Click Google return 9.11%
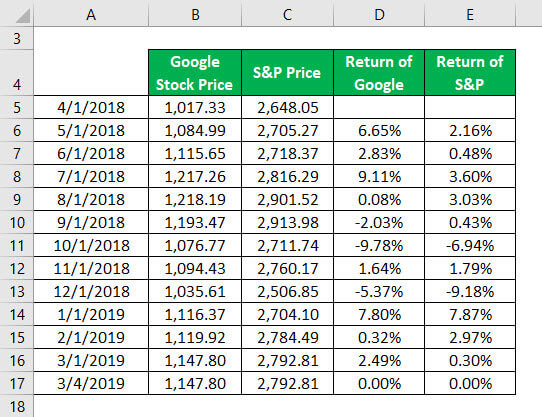 click(379, 176)
